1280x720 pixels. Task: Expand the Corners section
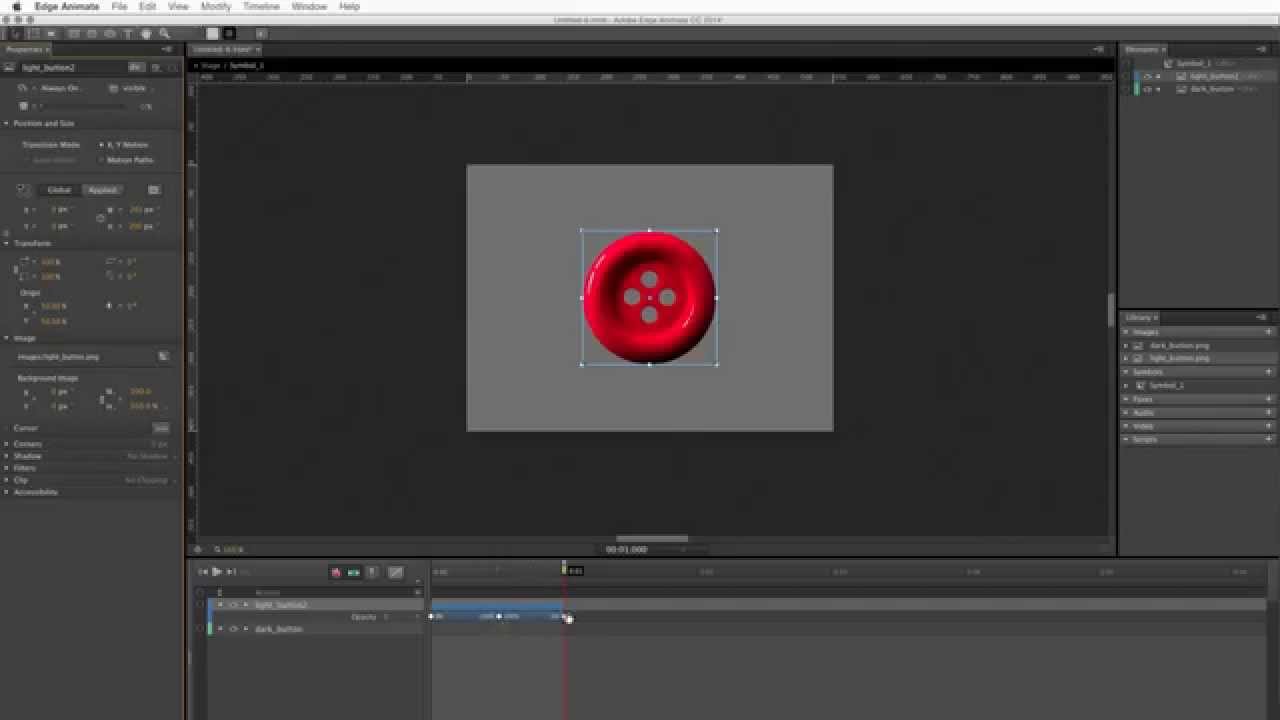(x=7, y=444)
